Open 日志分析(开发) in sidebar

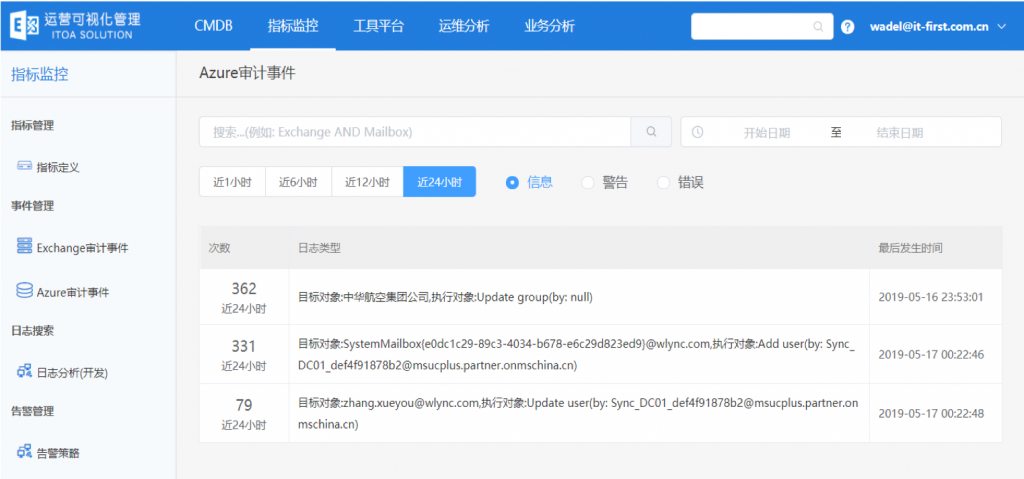click(72, 373)
